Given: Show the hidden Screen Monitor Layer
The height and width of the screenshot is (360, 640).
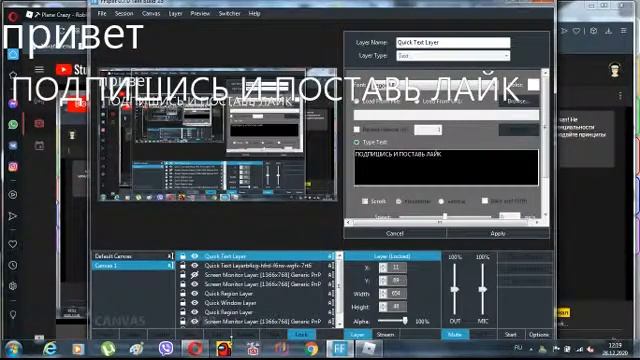Looking at the screenshot, I should pyautogui.click(x=195, y=275).
